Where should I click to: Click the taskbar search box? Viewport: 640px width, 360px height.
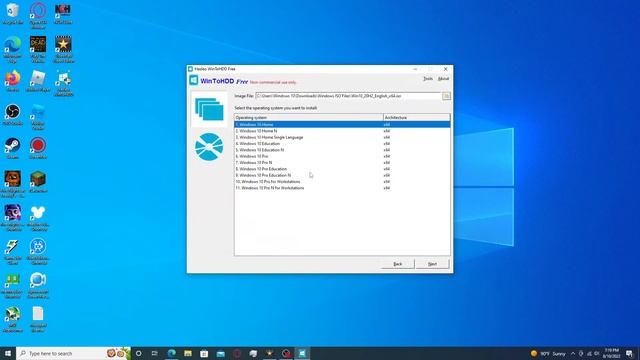73,353
